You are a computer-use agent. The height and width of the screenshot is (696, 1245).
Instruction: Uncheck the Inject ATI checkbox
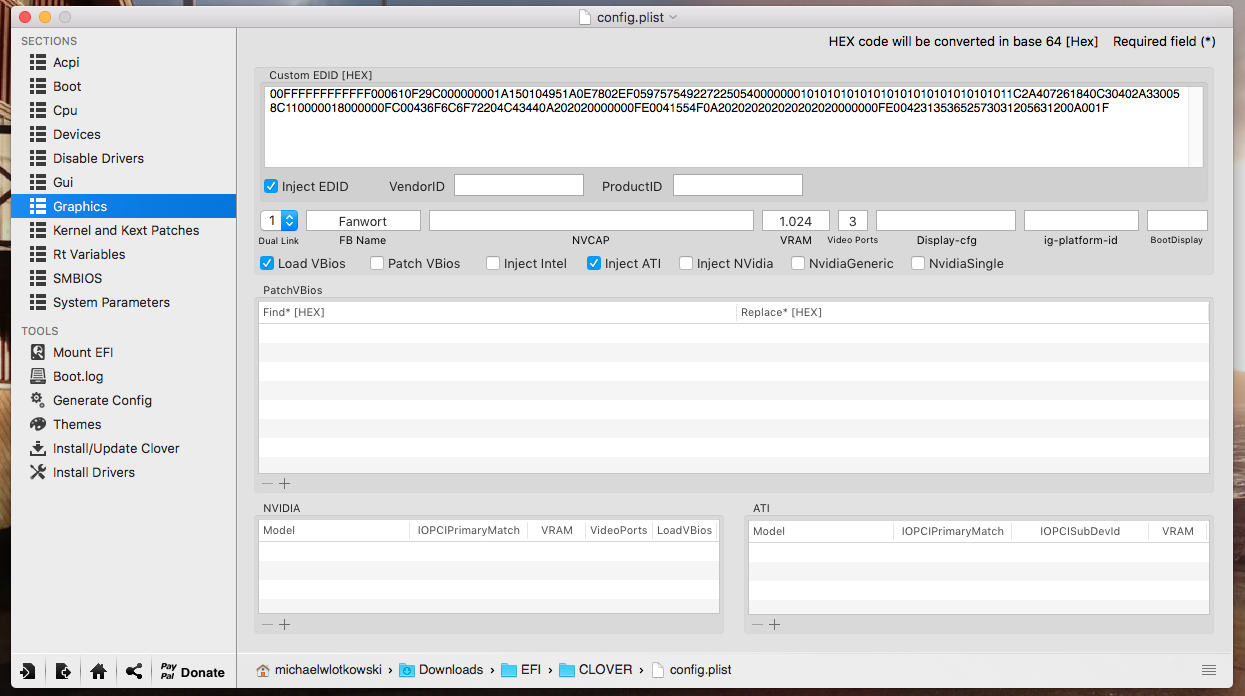pyautogui.click(x=594, y=264)
